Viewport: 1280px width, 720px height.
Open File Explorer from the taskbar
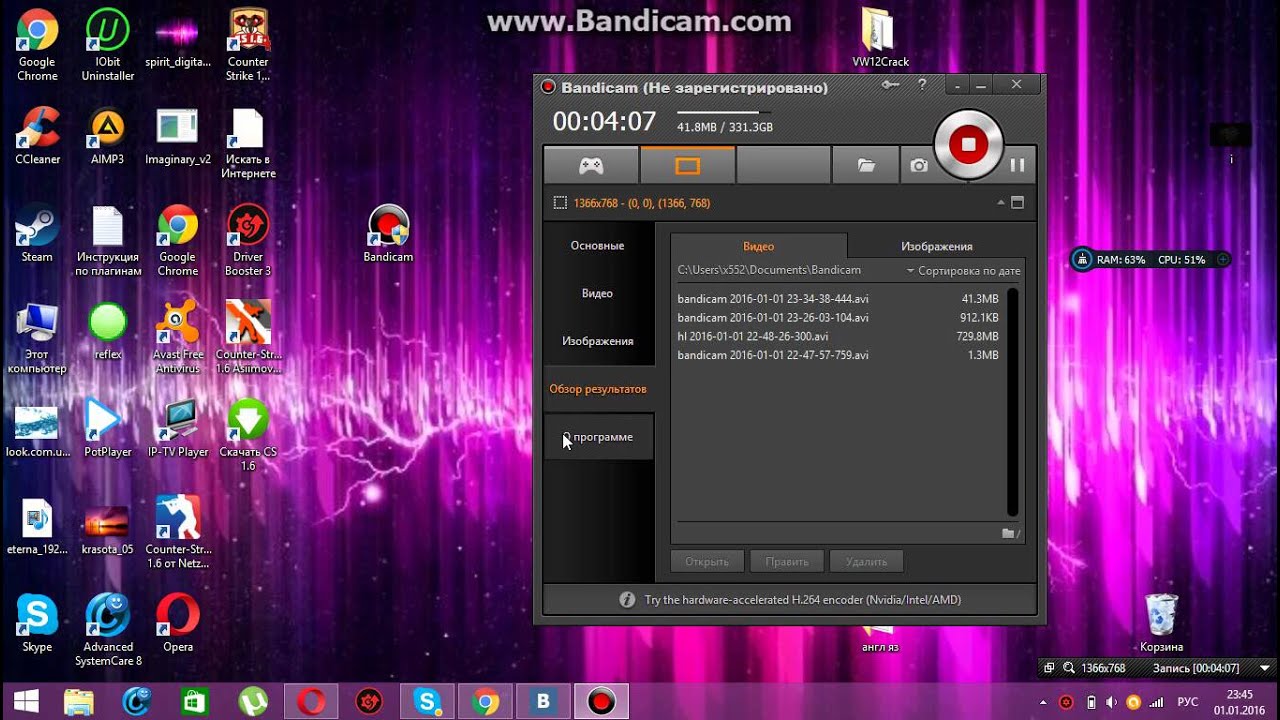pos(78,701)
